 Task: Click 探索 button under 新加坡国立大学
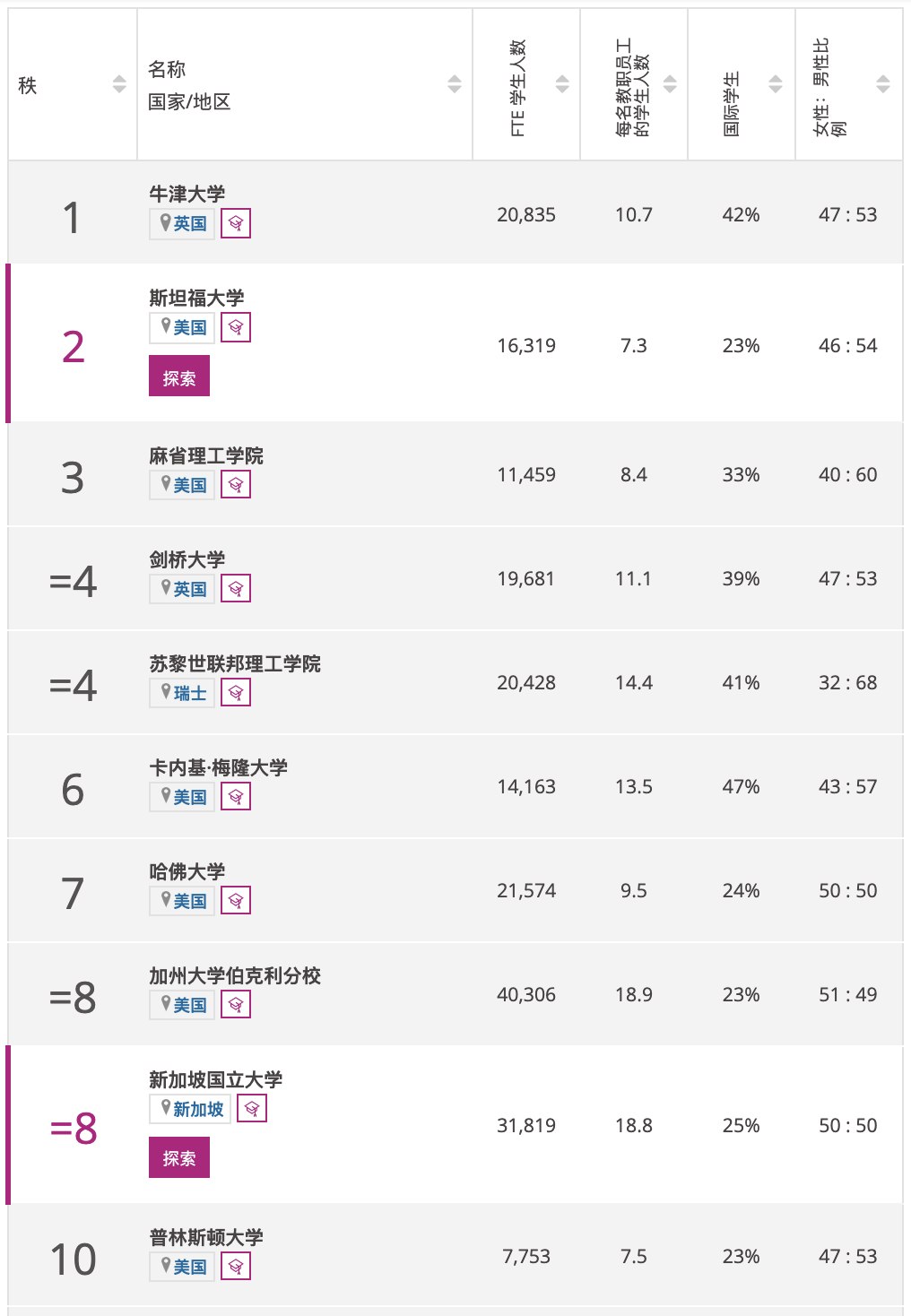179,1157
